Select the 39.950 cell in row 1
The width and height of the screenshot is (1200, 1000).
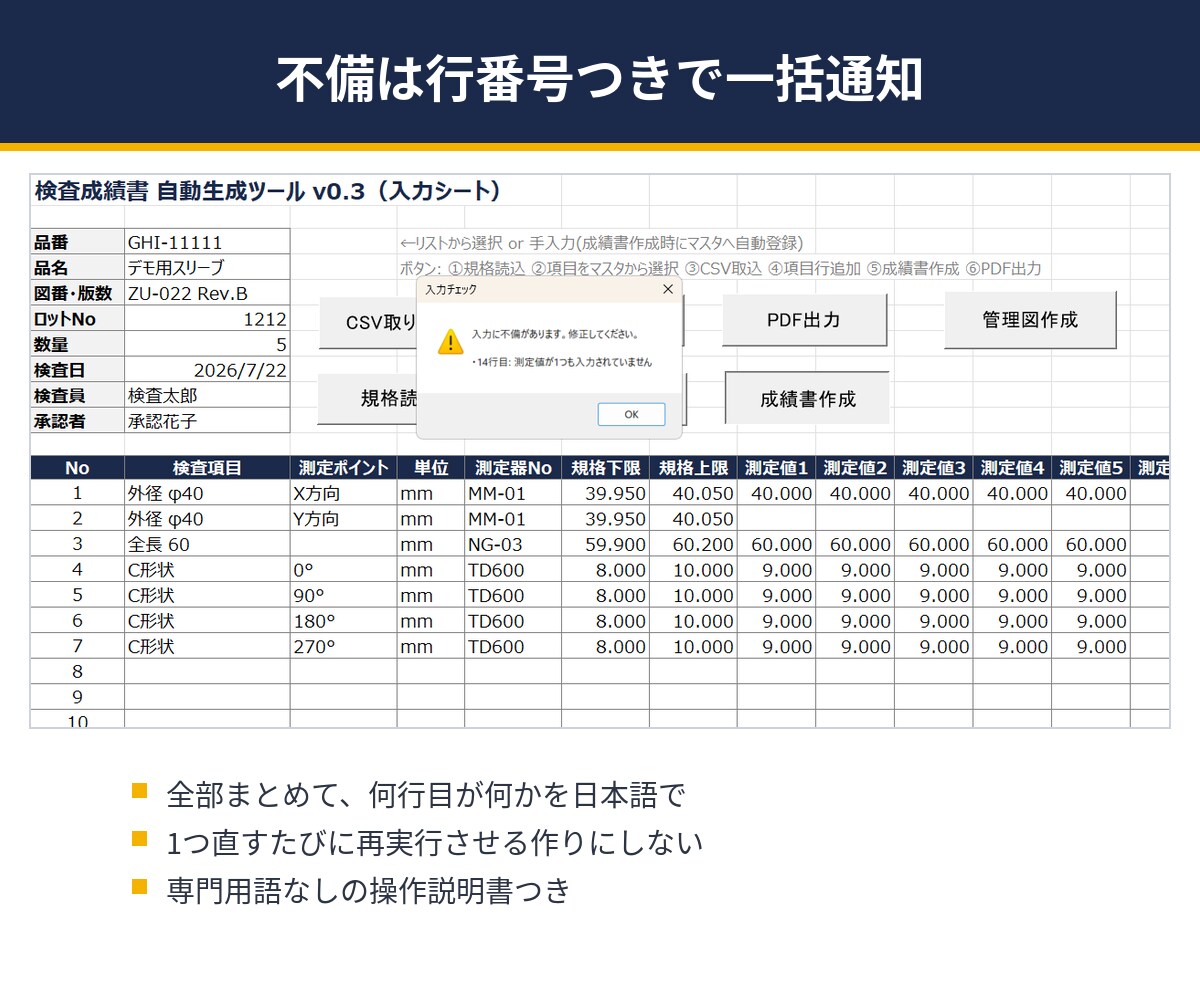[605, 493]
